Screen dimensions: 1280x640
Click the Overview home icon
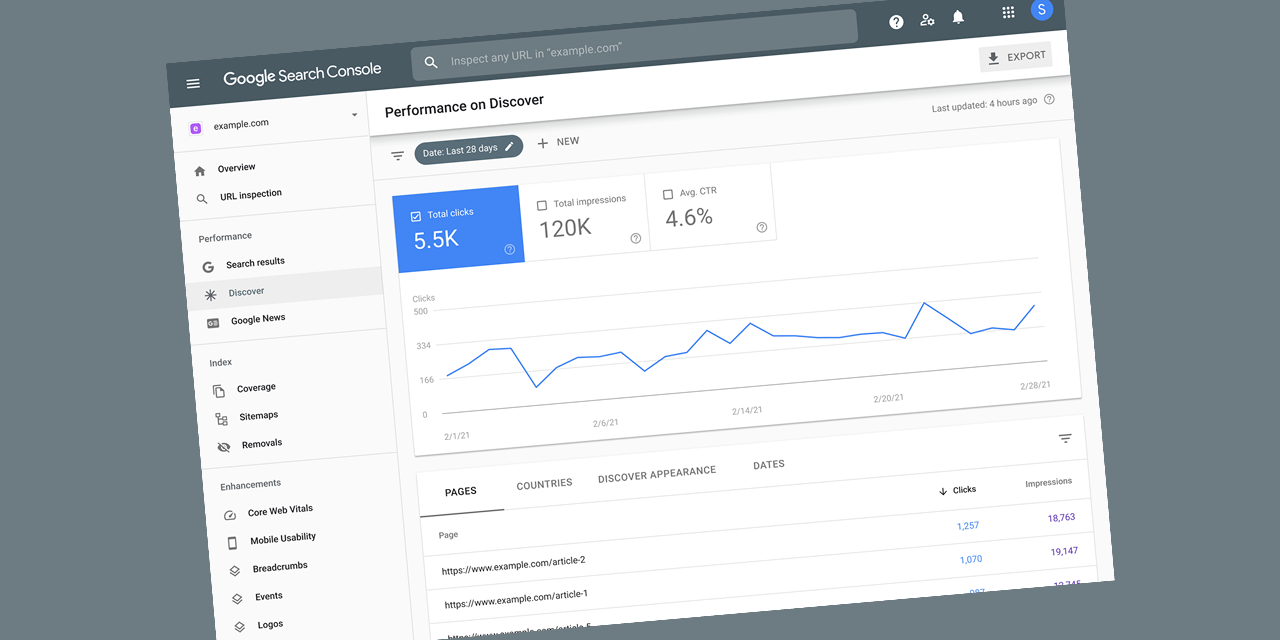pyautogui.click(x=200, y=171)
